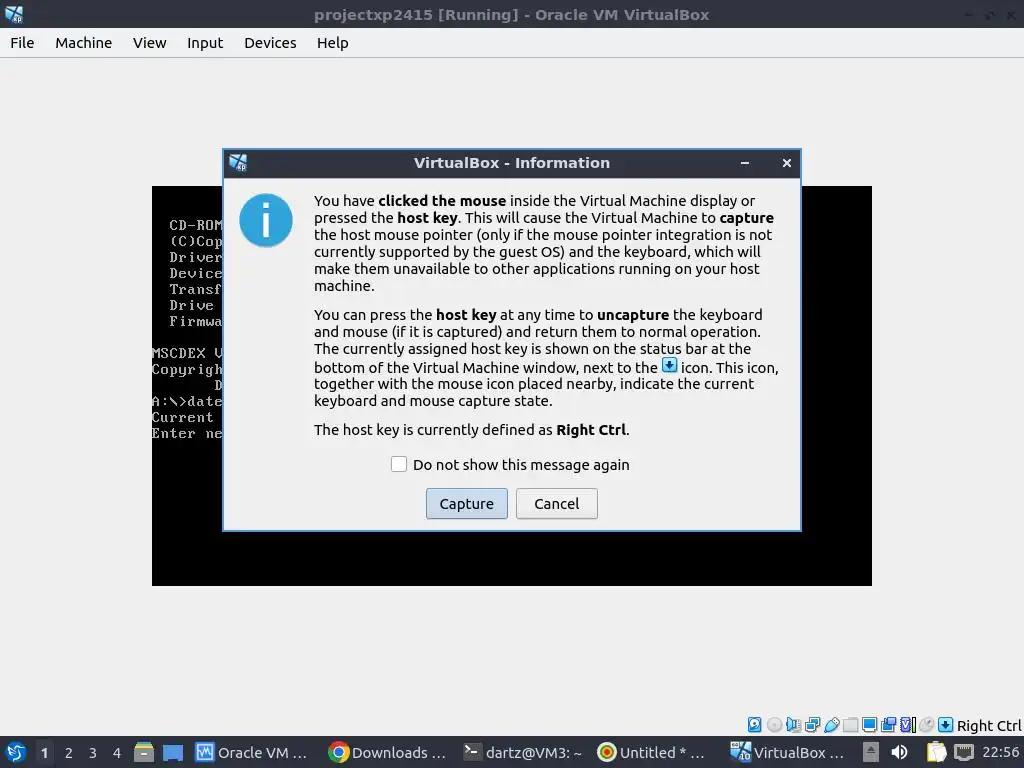The width and height of the screenshot is (1024, 768).
Task: Switch to Chrome Downloads taskbar window
Action: coord(387,752)
